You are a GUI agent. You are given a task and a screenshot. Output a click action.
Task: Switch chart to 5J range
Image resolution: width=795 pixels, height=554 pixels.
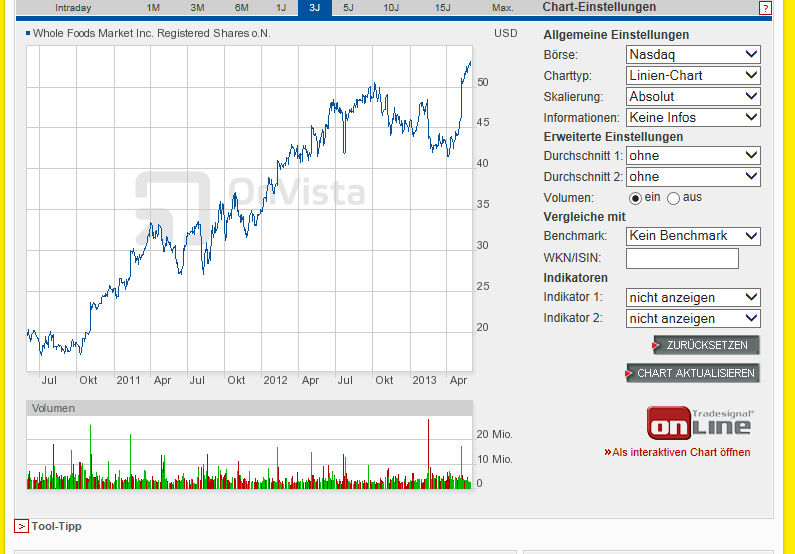coord(348,8)
